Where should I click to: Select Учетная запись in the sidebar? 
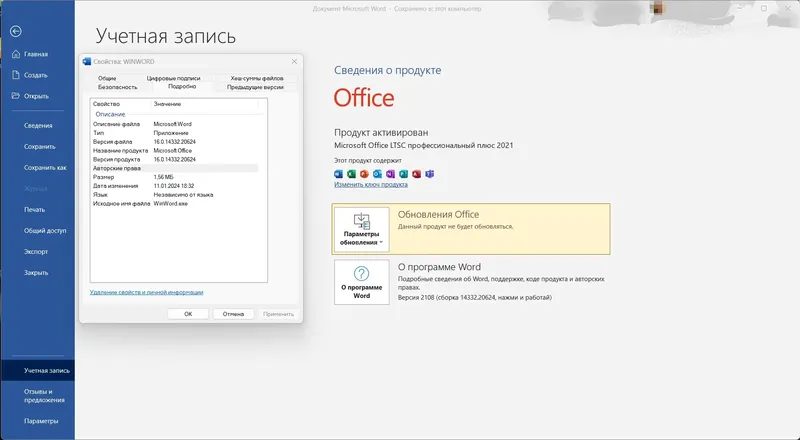(x=38, y=371)
